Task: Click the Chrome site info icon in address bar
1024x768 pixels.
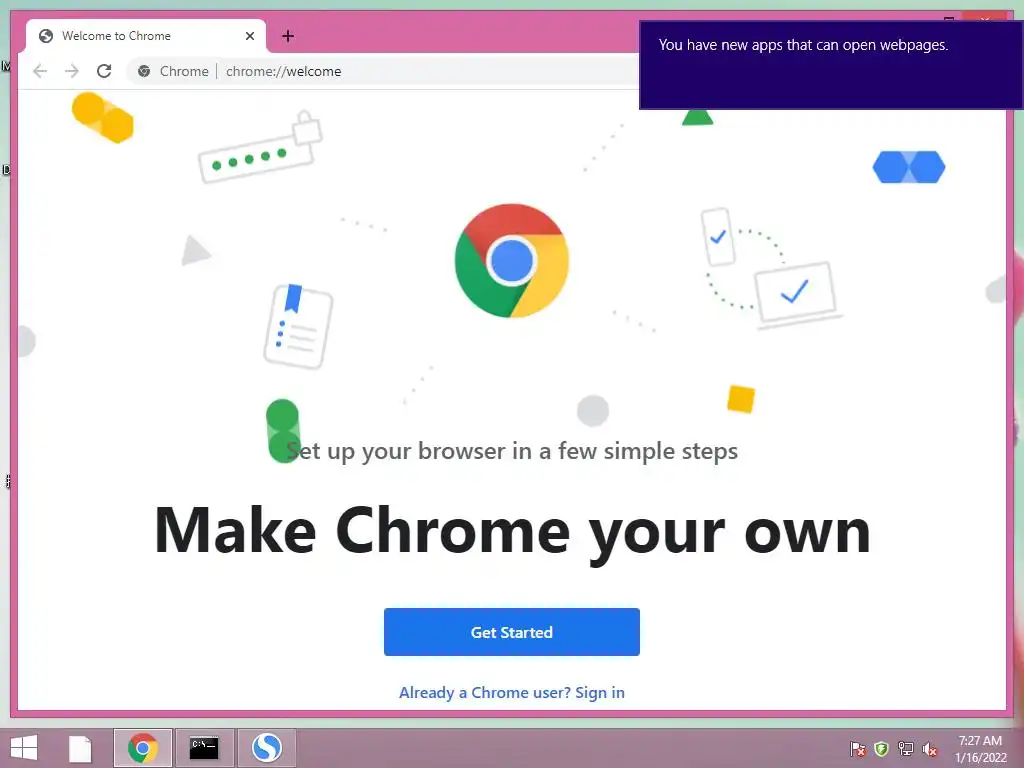Action: pos(144,71)
